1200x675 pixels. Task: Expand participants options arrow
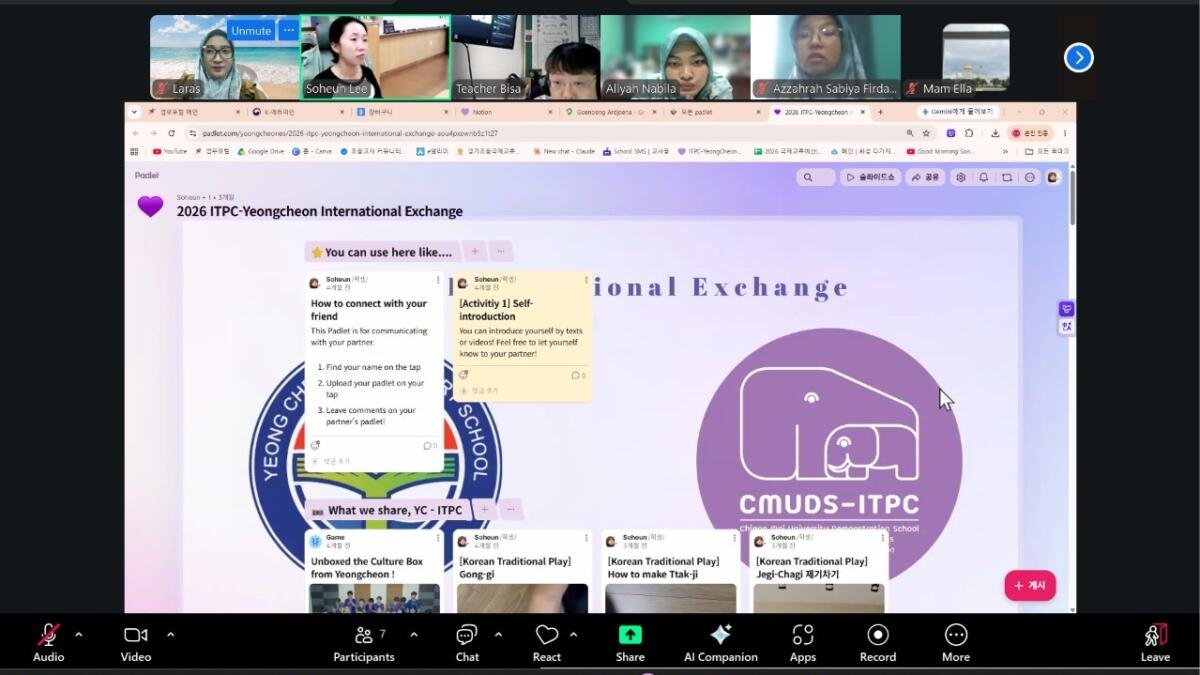point(414,634)
